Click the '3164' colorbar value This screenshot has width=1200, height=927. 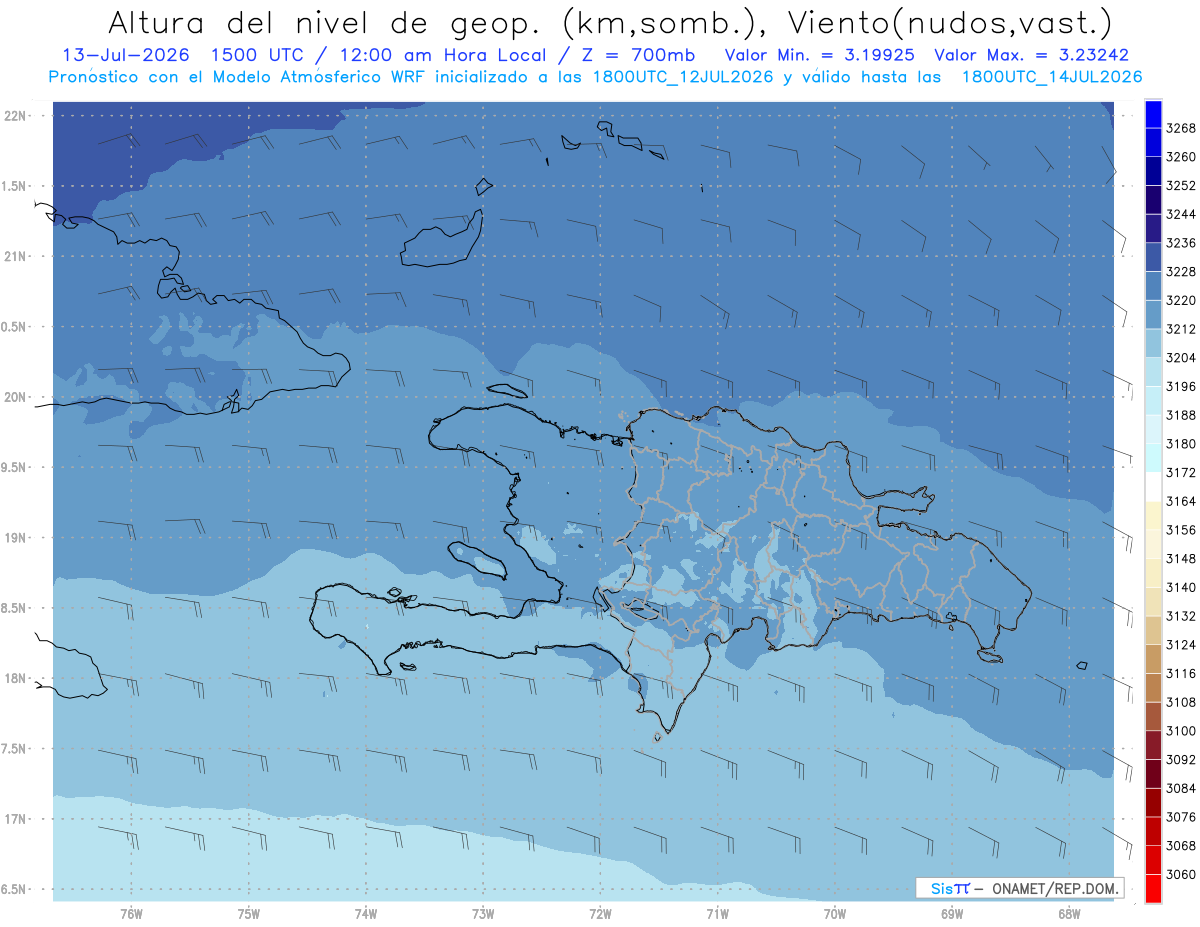[x=1181, y=501]
